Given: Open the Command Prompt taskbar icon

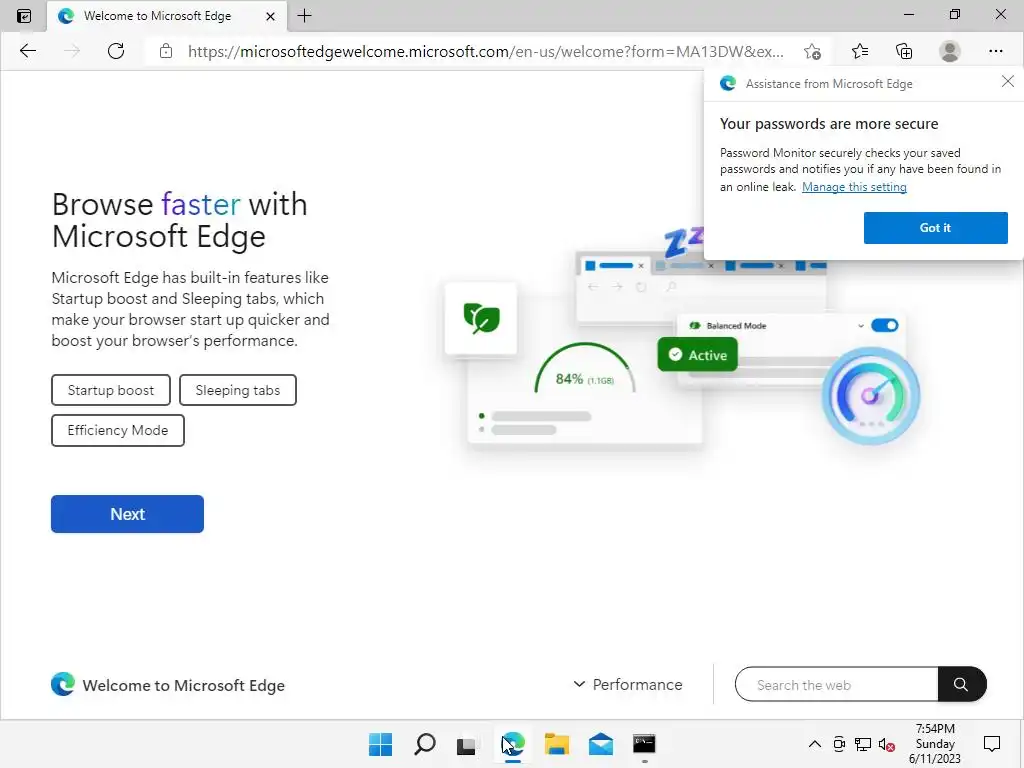Looking at the screenshot, I should 644,744.
